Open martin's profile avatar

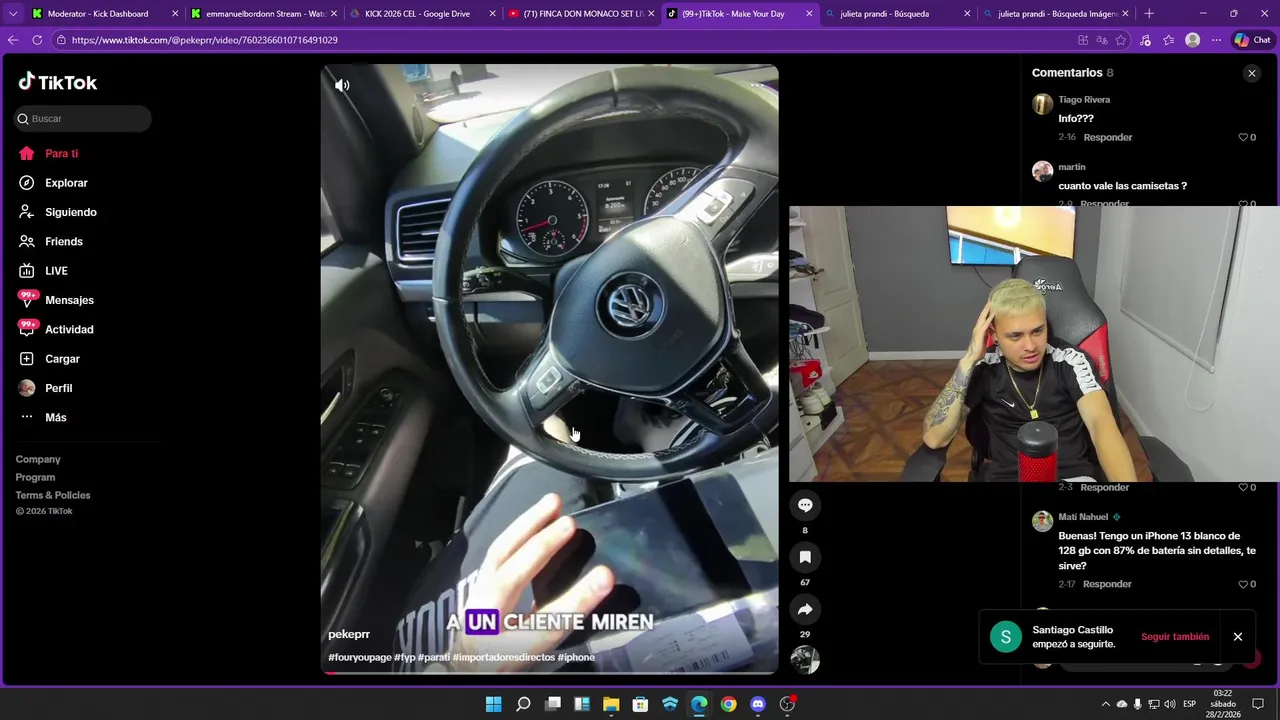click(1042, 171)
